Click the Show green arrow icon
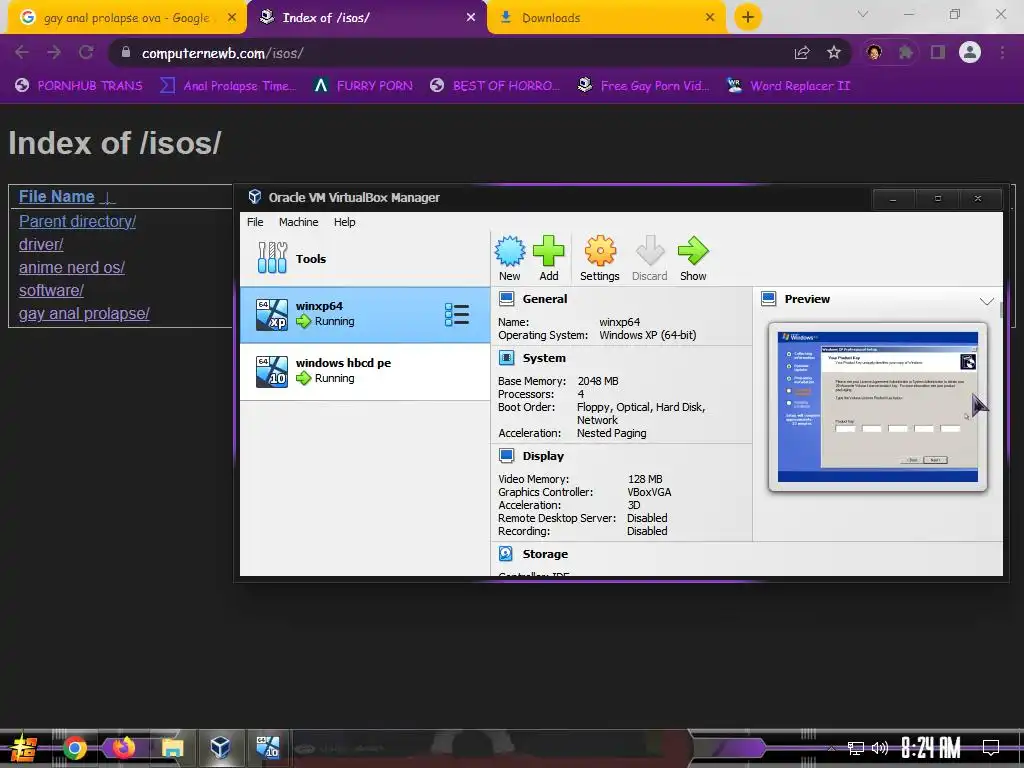This screenshot has width=1024, height=768. [693, 251]
